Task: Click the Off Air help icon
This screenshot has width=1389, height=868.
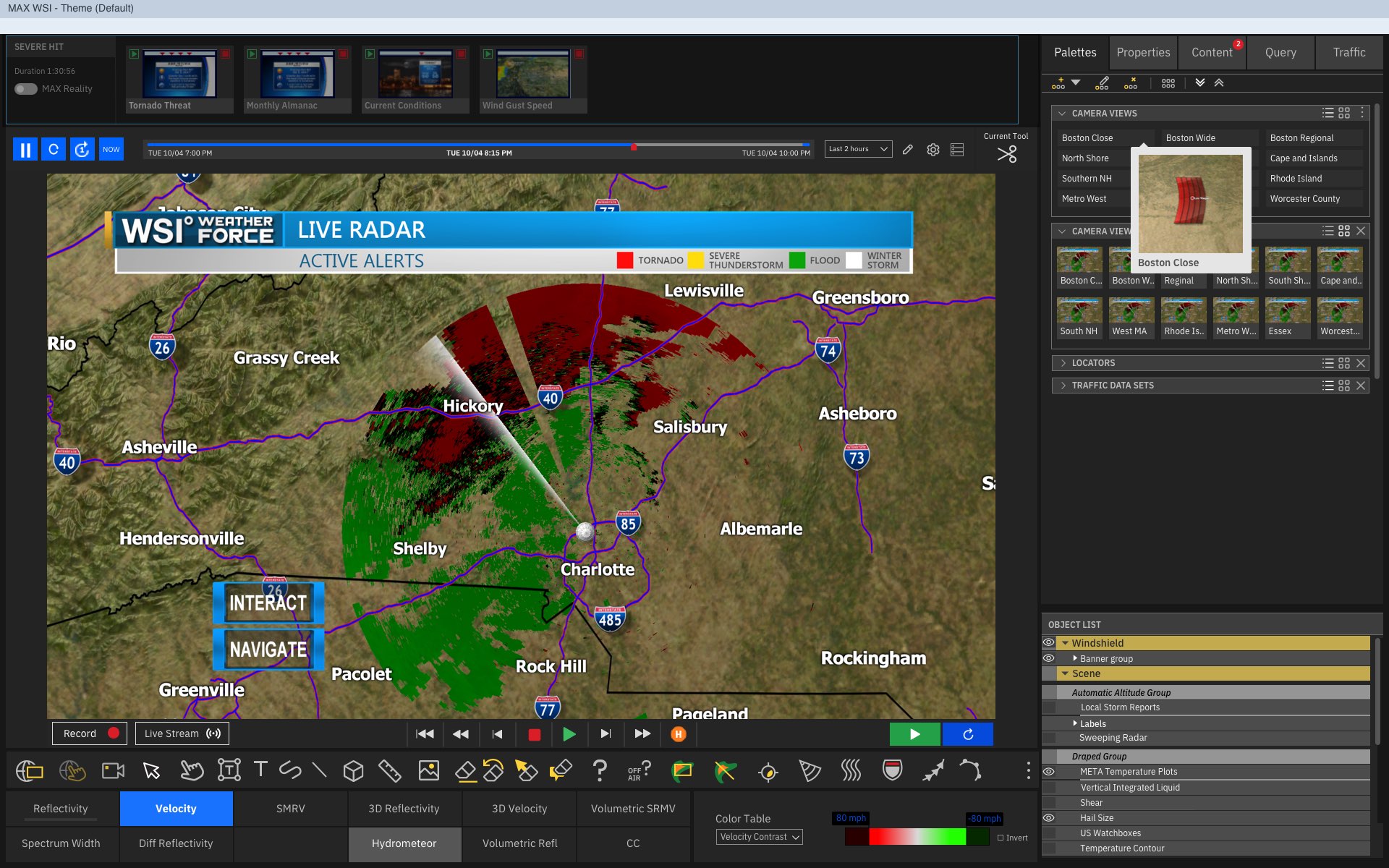Action: [x=639, y=771]
